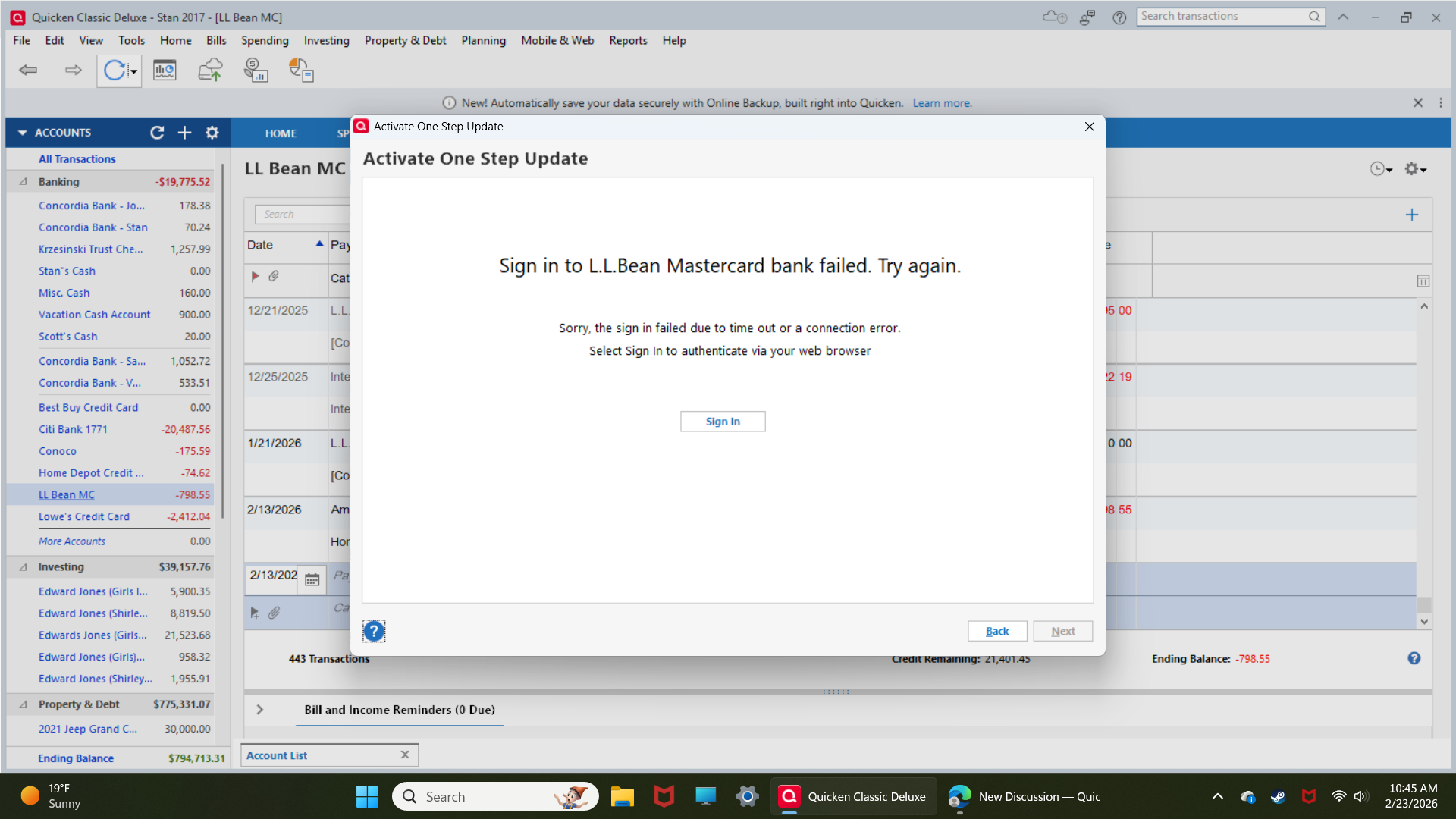
Task: Click the Sign In button
Action: click(722, 421)
